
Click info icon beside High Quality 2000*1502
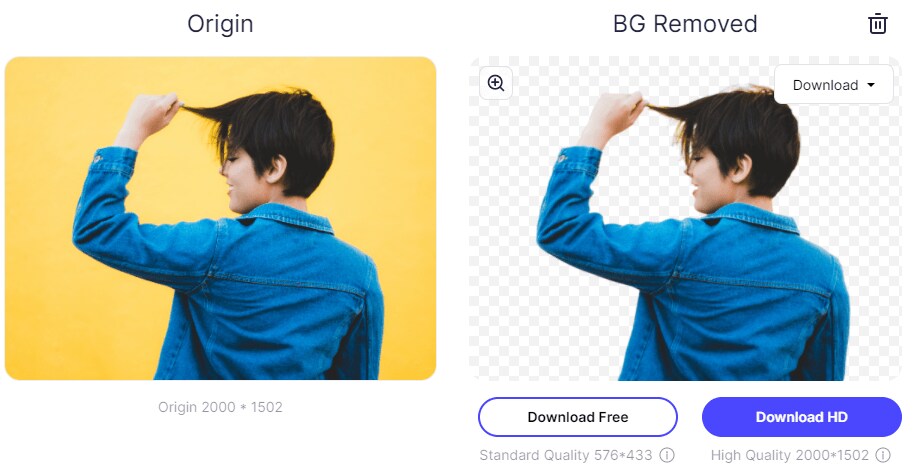883,455
